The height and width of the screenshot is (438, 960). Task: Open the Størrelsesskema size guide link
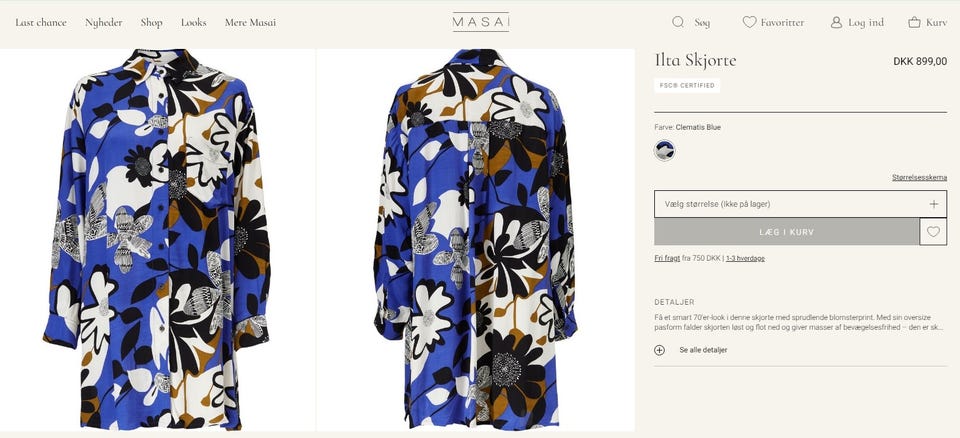point(919,177)
